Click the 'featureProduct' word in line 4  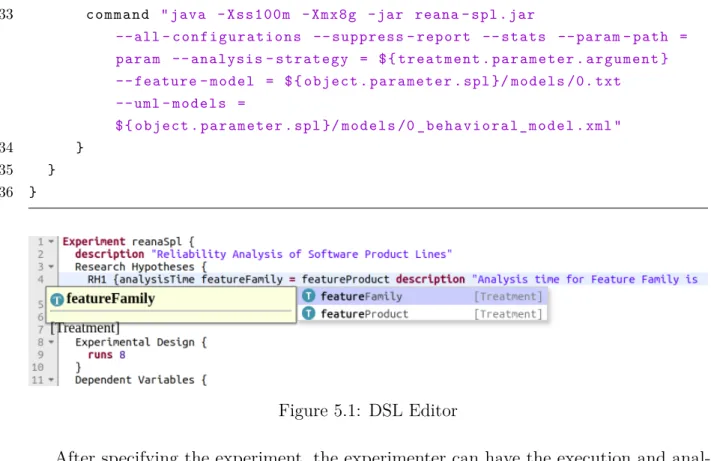[346, 279]
